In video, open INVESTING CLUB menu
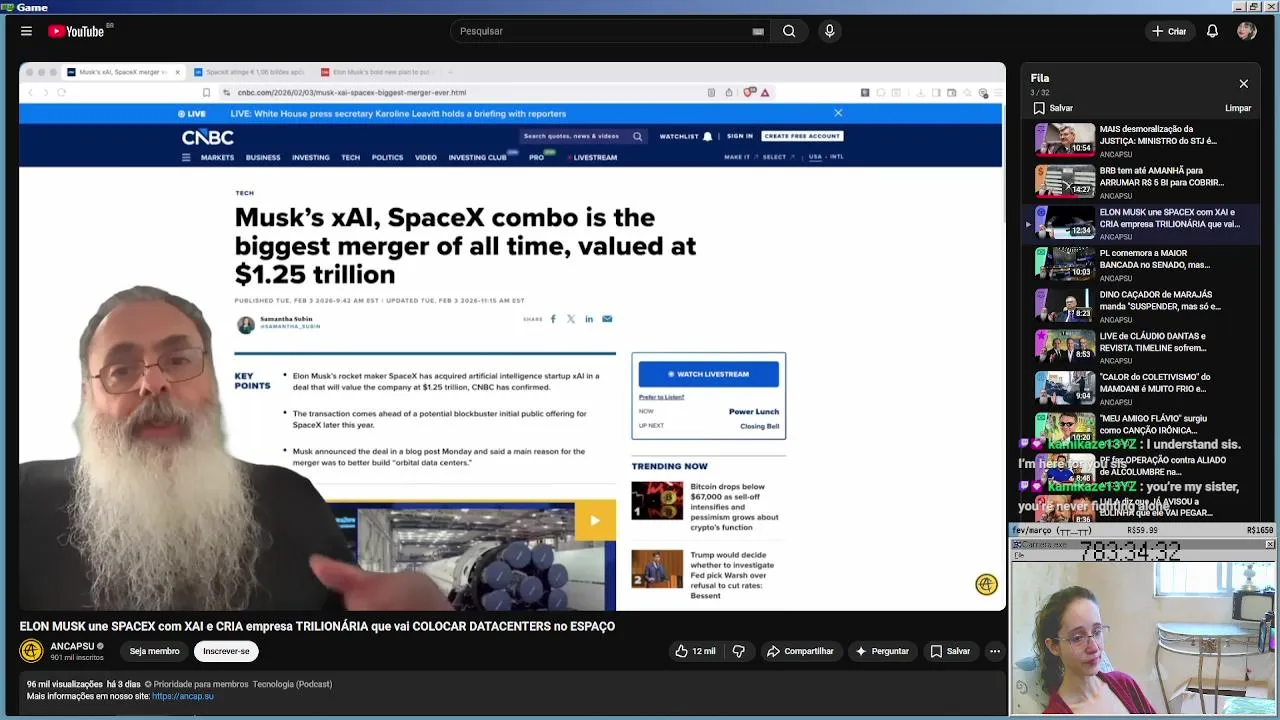Viewport: 1280px width, 720px height. 477,157
